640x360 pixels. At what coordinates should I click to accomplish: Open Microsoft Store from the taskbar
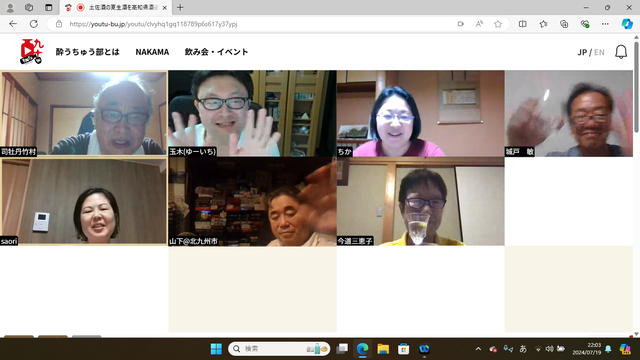tap(403, 349)
